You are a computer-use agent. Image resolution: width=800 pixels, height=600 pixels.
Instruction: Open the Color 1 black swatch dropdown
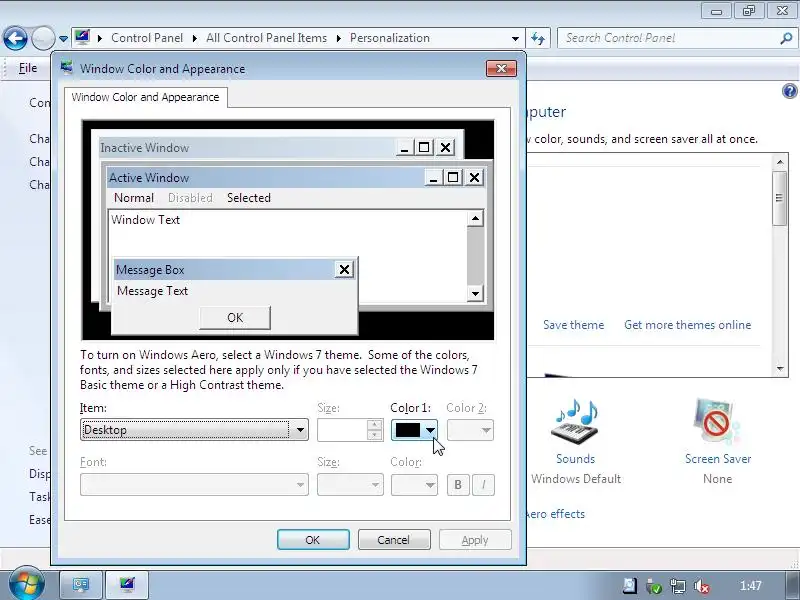(414, 430)
